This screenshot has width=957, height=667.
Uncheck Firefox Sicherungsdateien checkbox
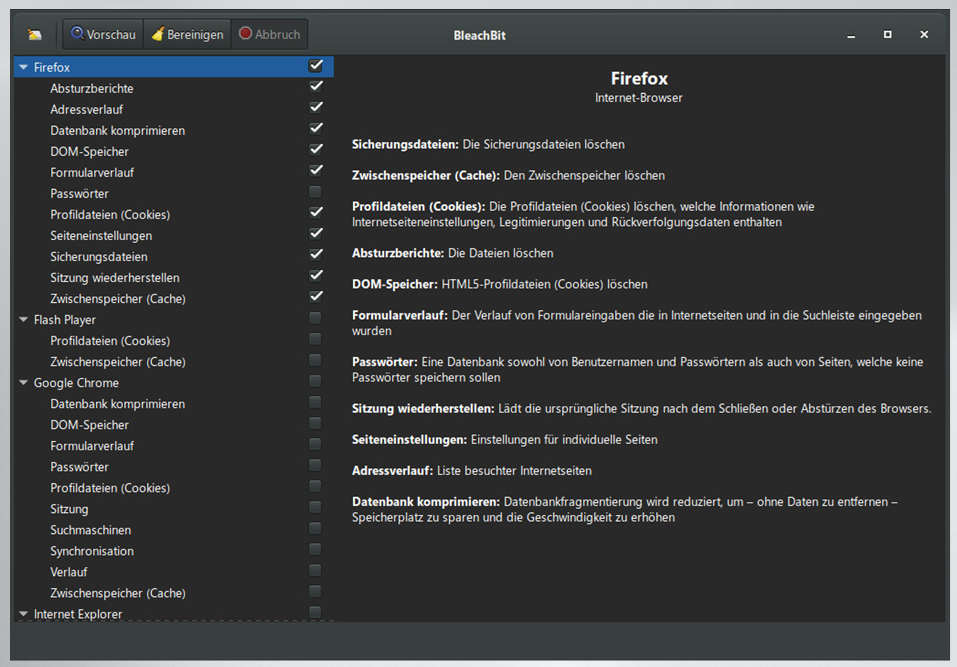[316, 254]
